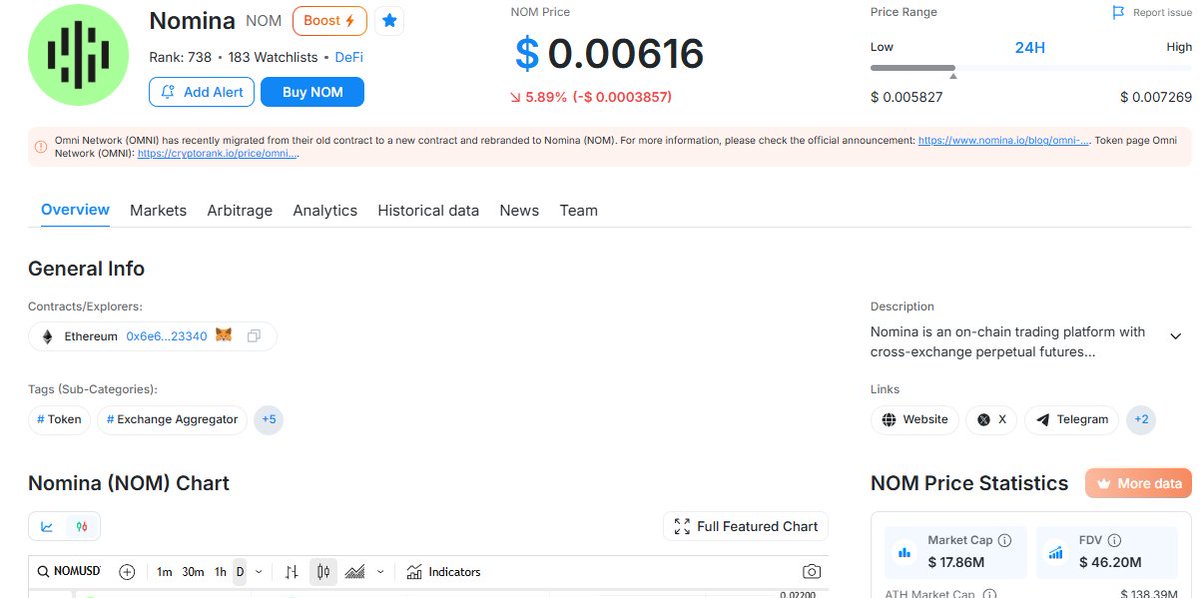Select the 30m chart interval
Screen dimensions: 1200x598
pos(193,572)
